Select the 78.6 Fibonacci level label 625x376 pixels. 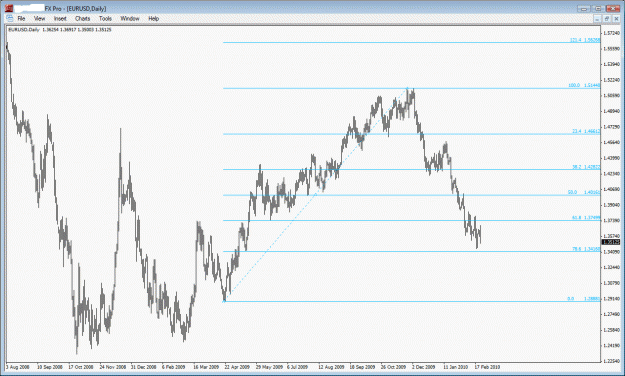tap(586, 249)
